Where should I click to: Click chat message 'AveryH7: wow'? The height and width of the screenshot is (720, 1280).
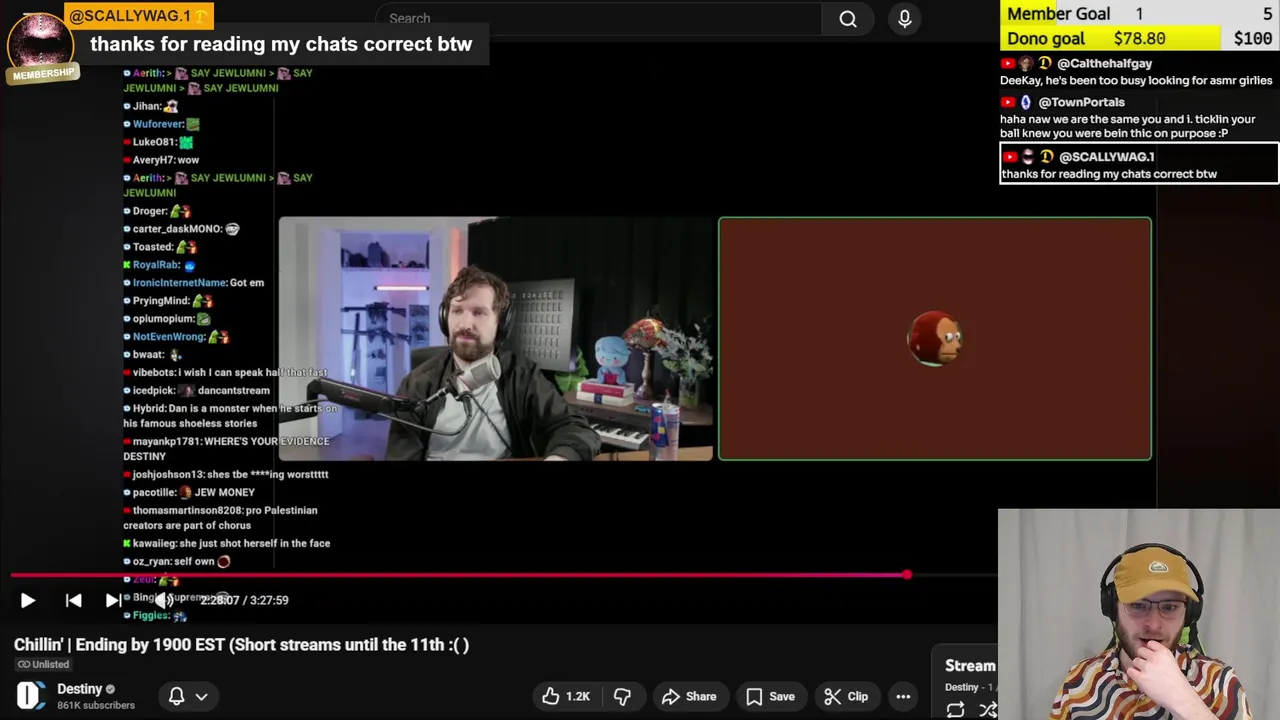tap(161, 160)
